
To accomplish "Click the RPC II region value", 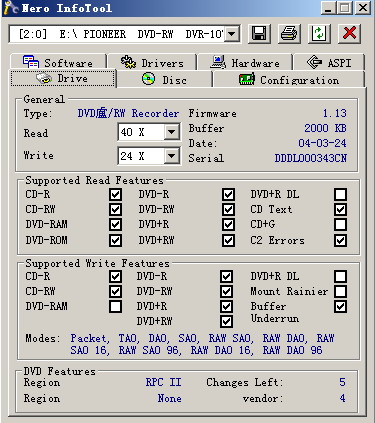I will pyautogui.click(x=163, y=382).
